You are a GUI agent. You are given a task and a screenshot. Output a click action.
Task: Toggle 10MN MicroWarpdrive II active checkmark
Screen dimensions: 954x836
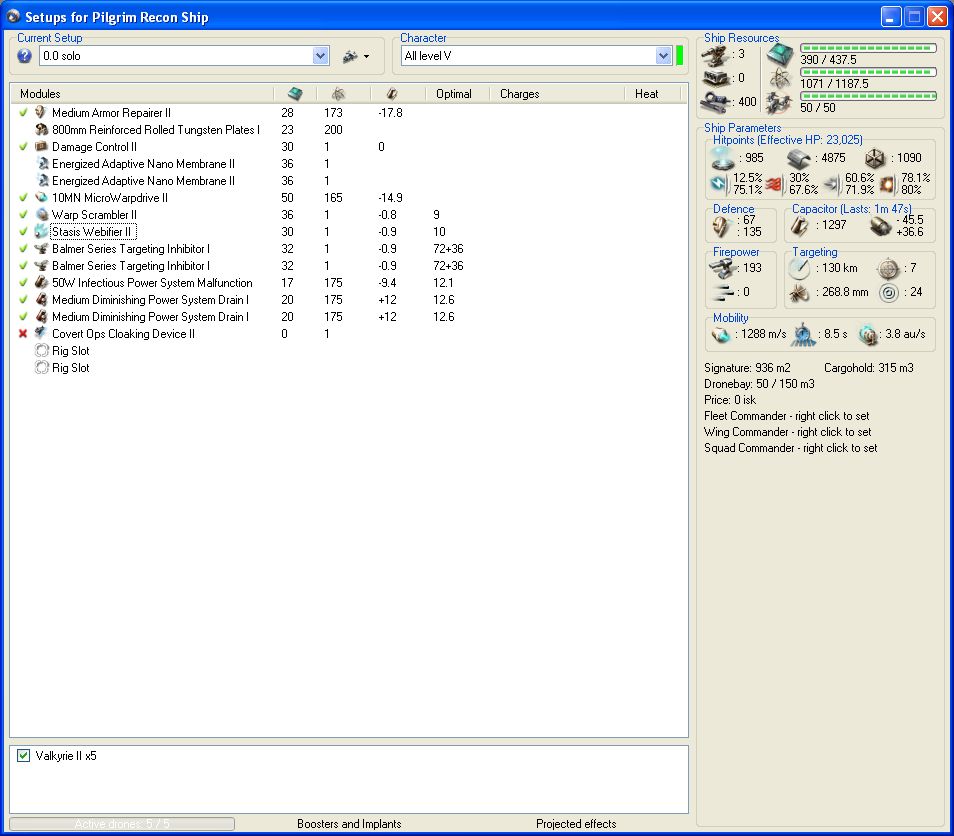(x=23, y=198)
